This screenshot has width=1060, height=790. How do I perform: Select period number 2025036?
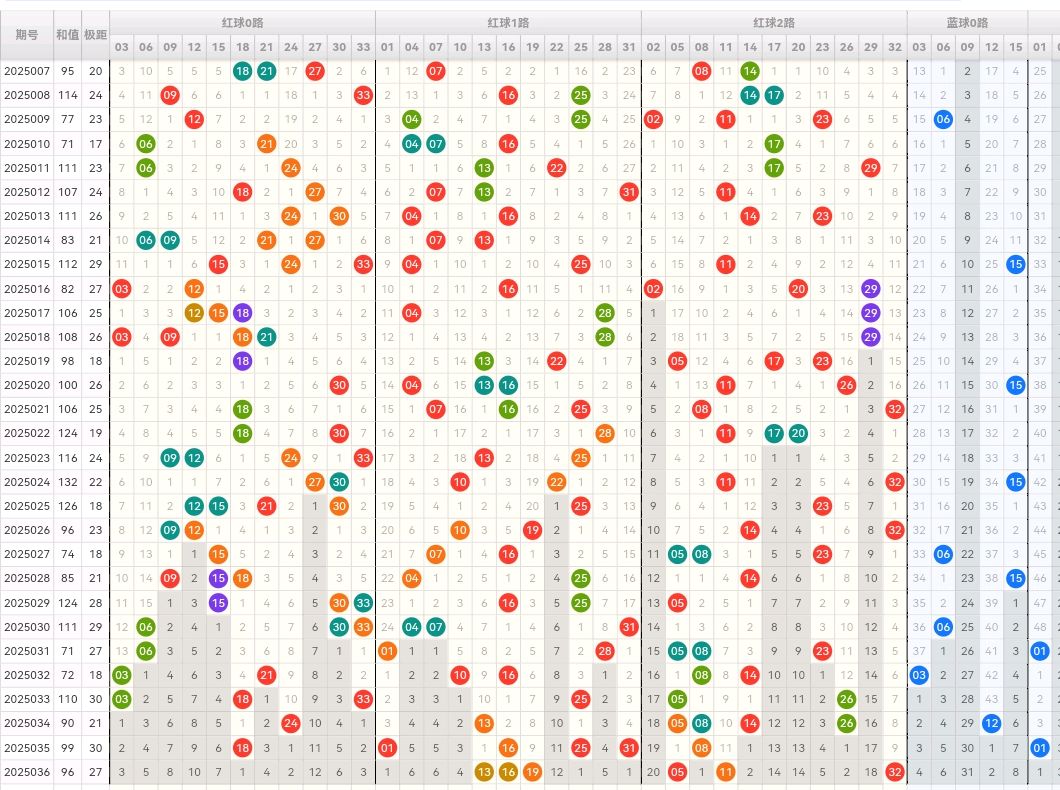(x=27, y=772)
